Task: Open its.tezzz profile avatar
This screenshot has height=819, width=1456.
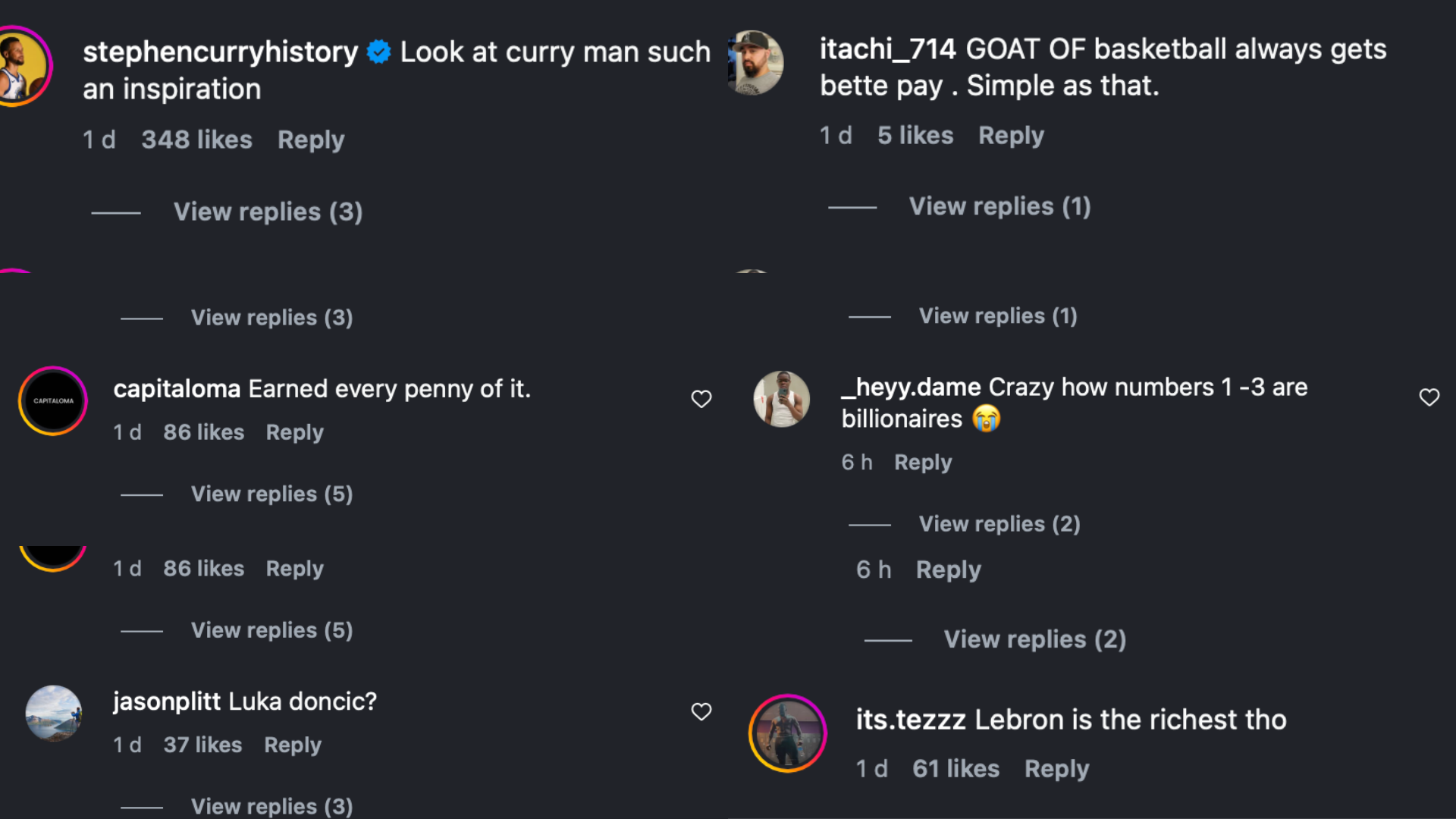Action: coord(787,733)
